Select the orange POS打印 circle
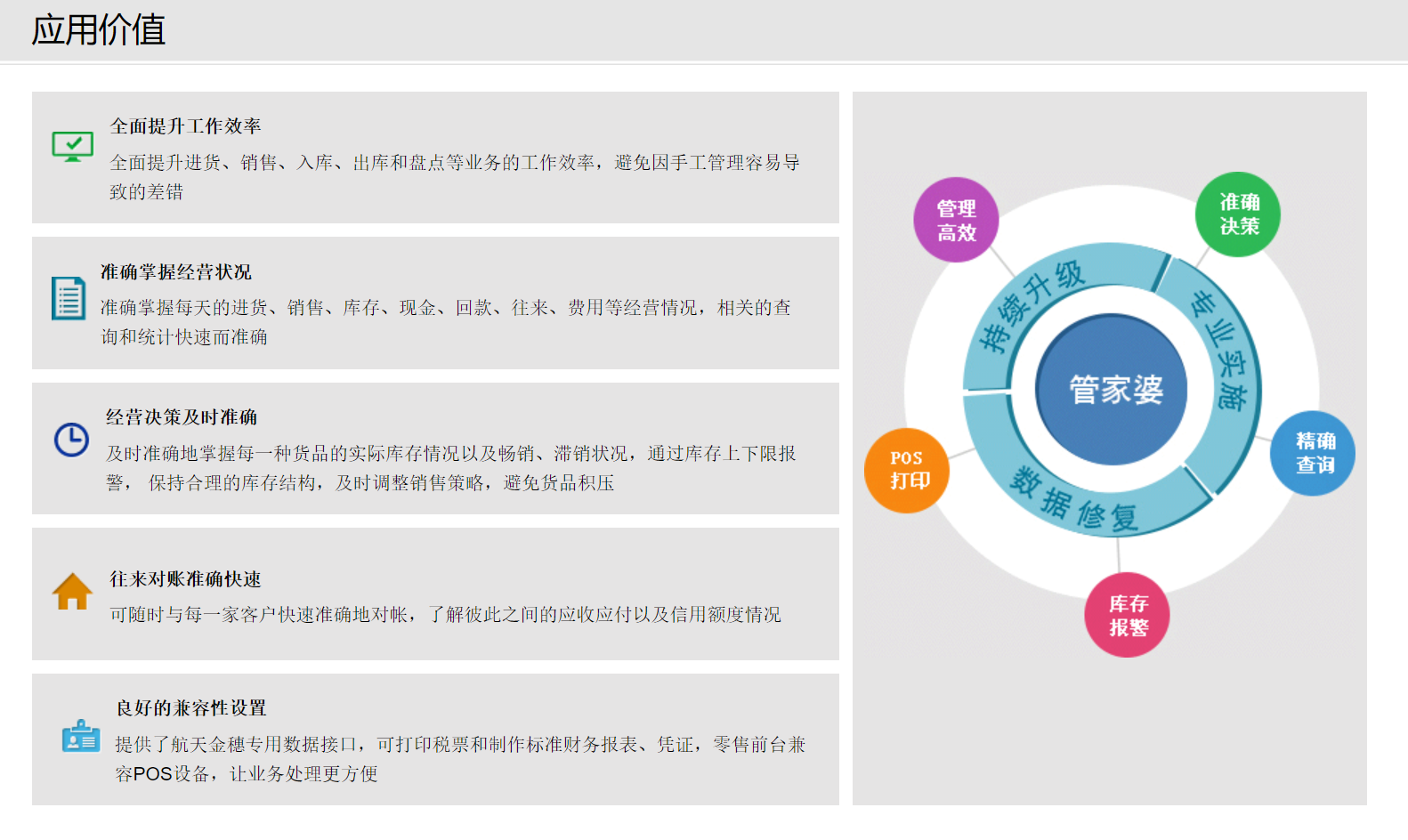The height and width of the screenshot is (840, 1408). [907, 470]
